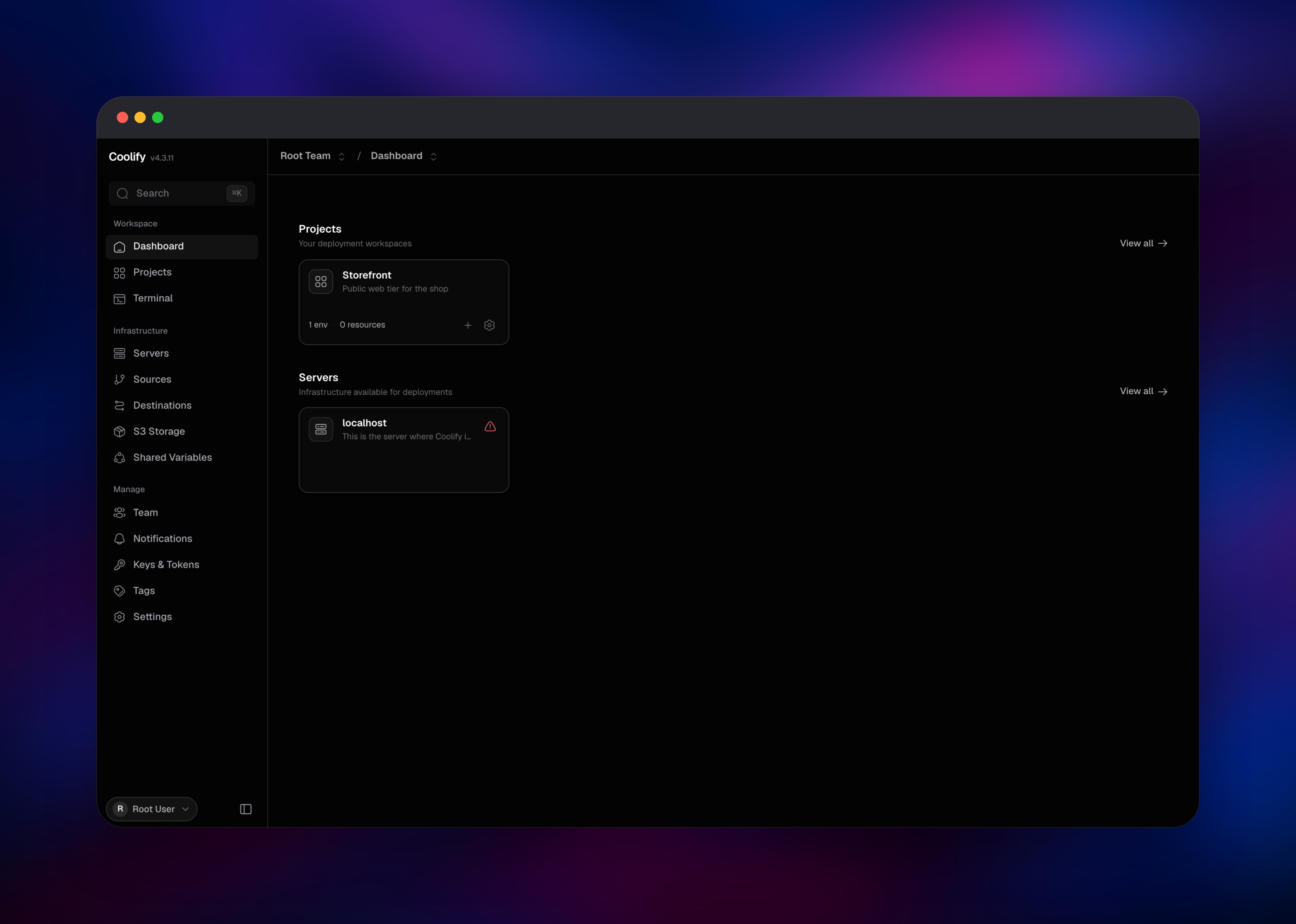The width and height of the screenshot is (1296, 924).
Task: Click the S3 Storage box icon
Action: pos(119,432)
